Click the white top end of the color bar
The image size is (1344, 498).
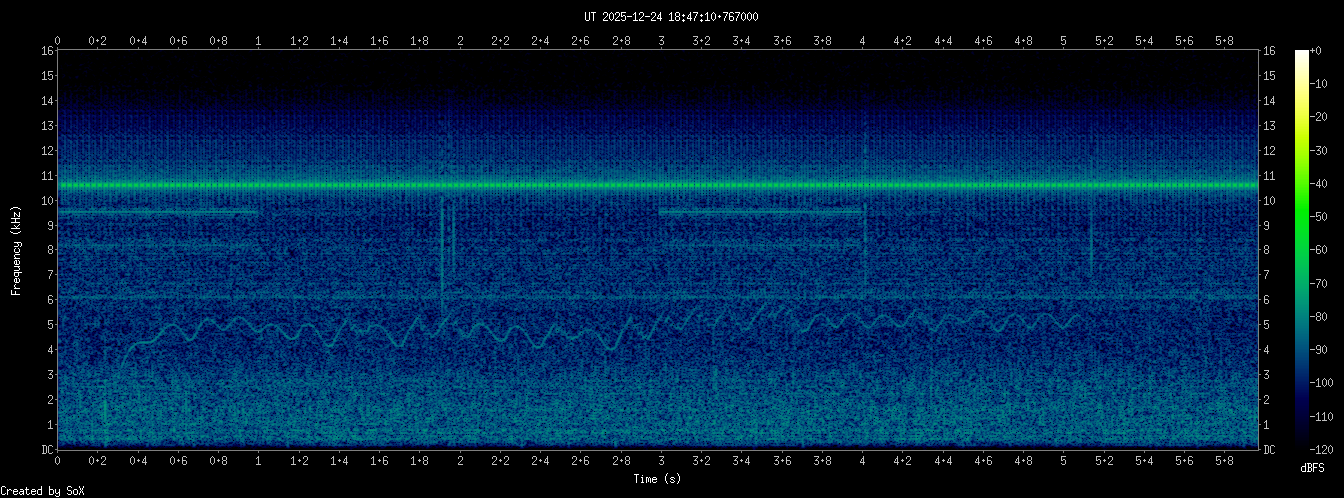coord(1302,54)
